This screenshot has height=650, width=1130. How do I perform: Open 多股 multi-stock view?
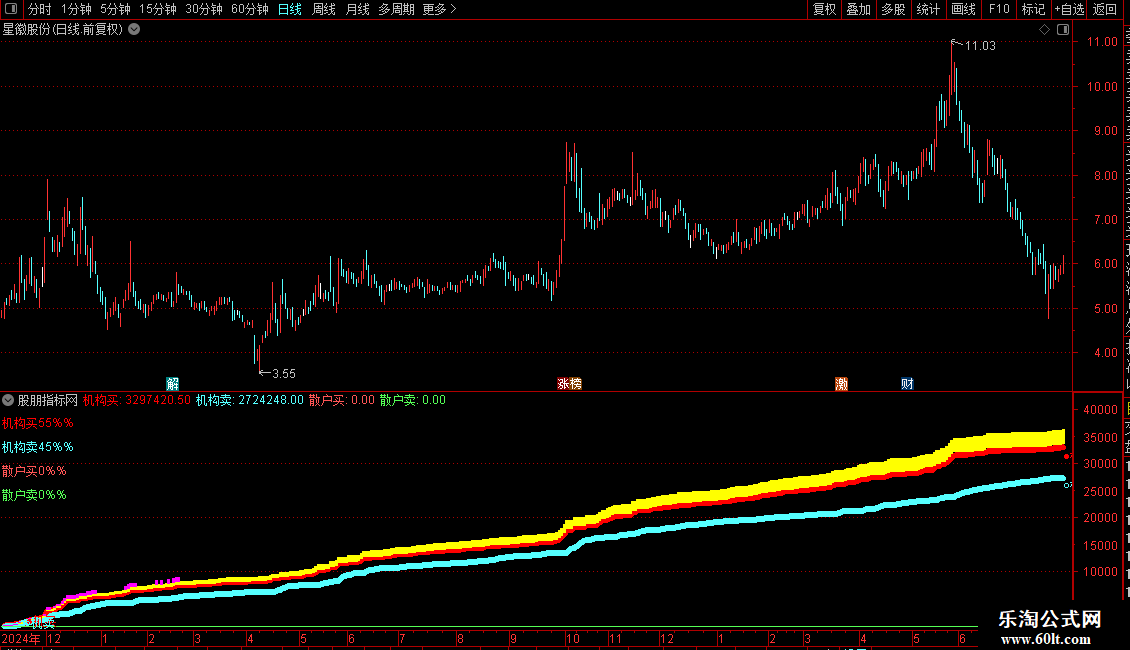894,9
